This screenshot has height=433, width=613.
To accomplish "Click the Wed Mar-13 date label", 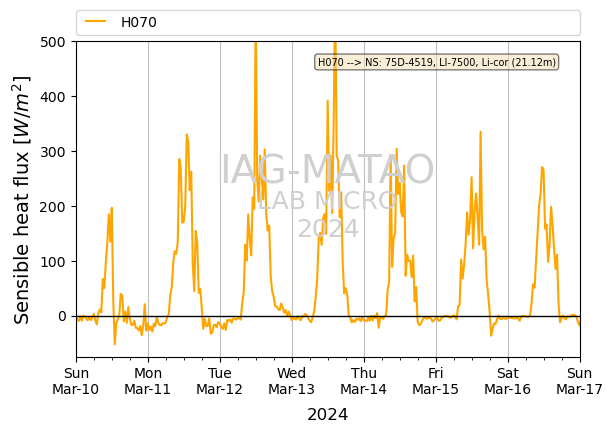I will click(292, 381).
